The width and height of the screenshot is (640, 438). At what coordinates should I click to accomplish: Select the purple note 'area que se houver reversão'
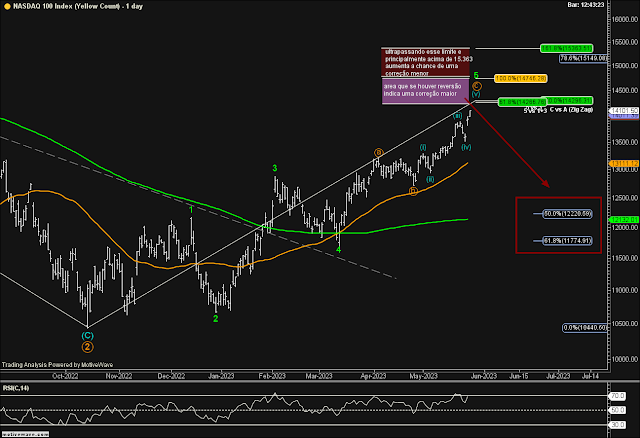tap(426, 91)
